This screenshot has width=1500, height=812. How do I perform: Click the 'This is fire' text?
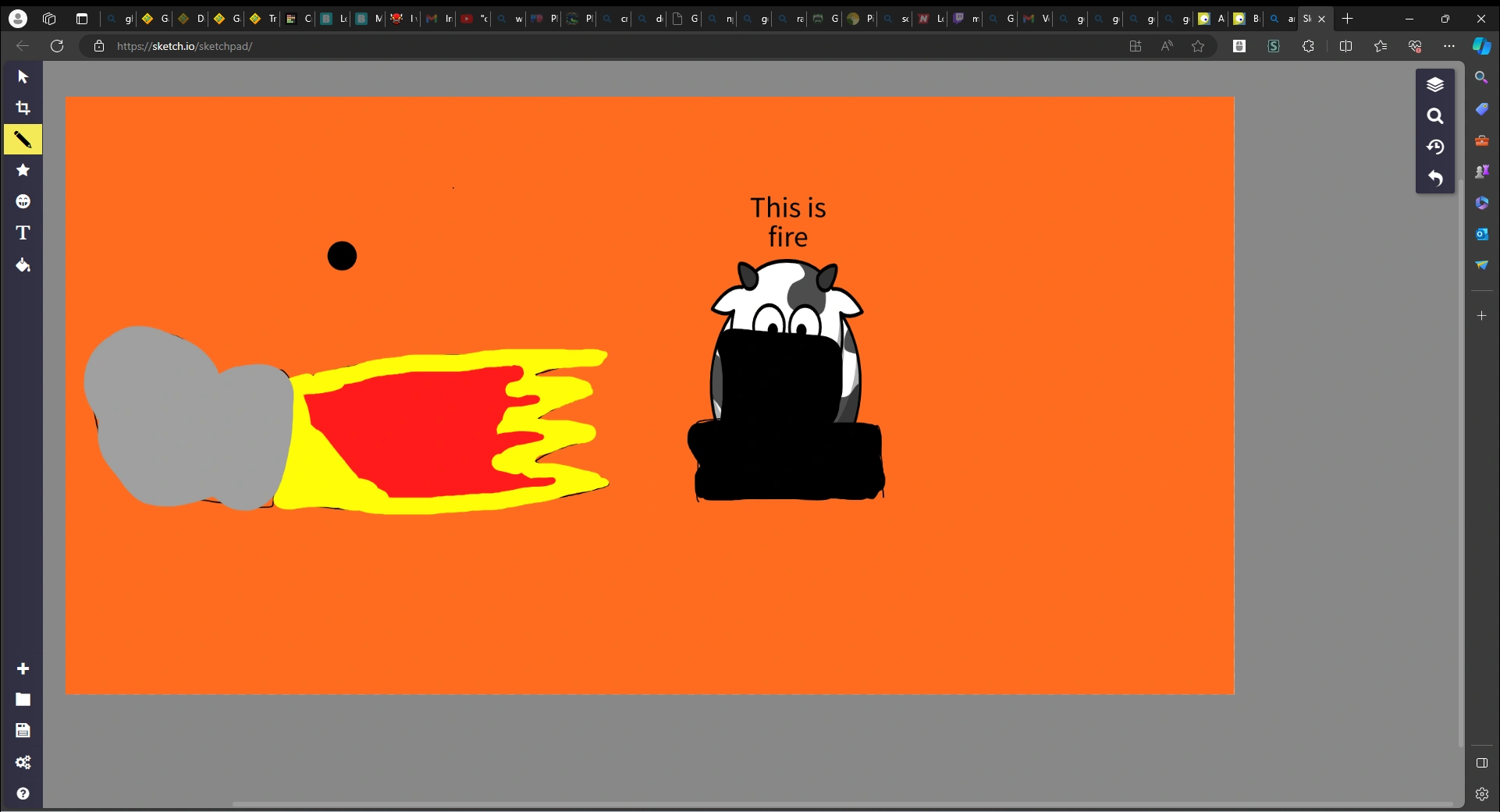click(x=788, y=222)
